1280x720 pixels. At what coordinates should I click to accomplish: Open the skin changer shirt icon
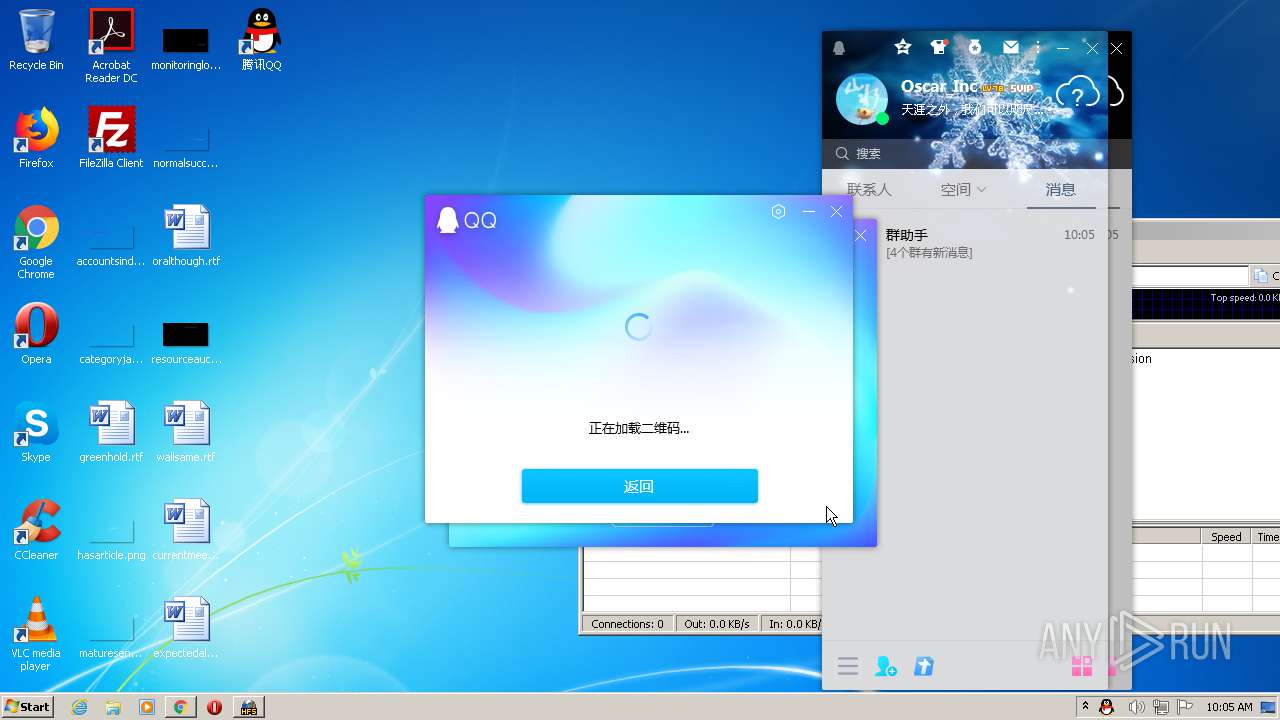pos(938,47)
